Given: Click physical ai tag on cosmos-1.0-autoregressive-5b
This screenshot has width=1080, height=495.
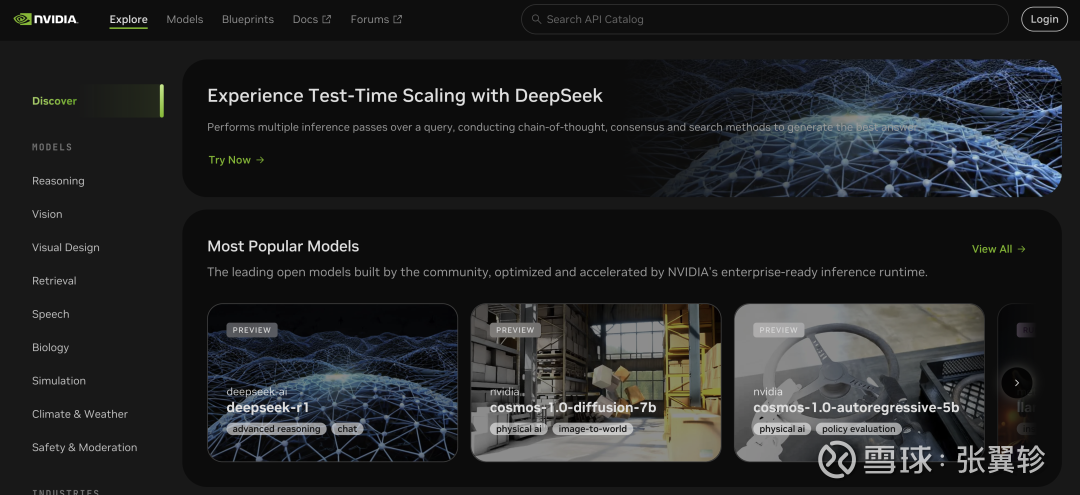Looking at the screenshot, I should (782, 429).
